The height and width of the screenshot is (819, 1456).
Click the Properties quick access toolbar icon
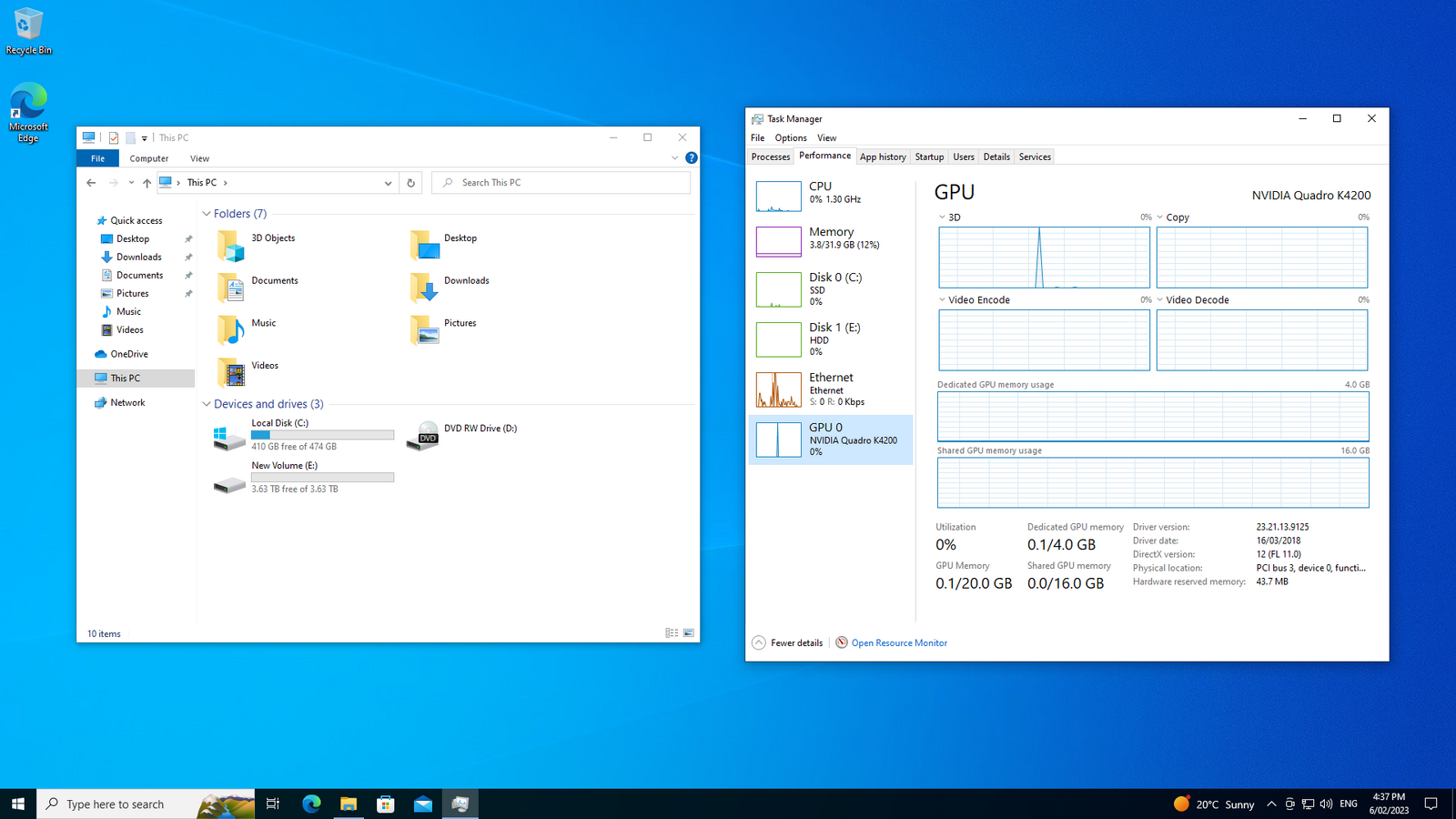[x=114, y=138]
